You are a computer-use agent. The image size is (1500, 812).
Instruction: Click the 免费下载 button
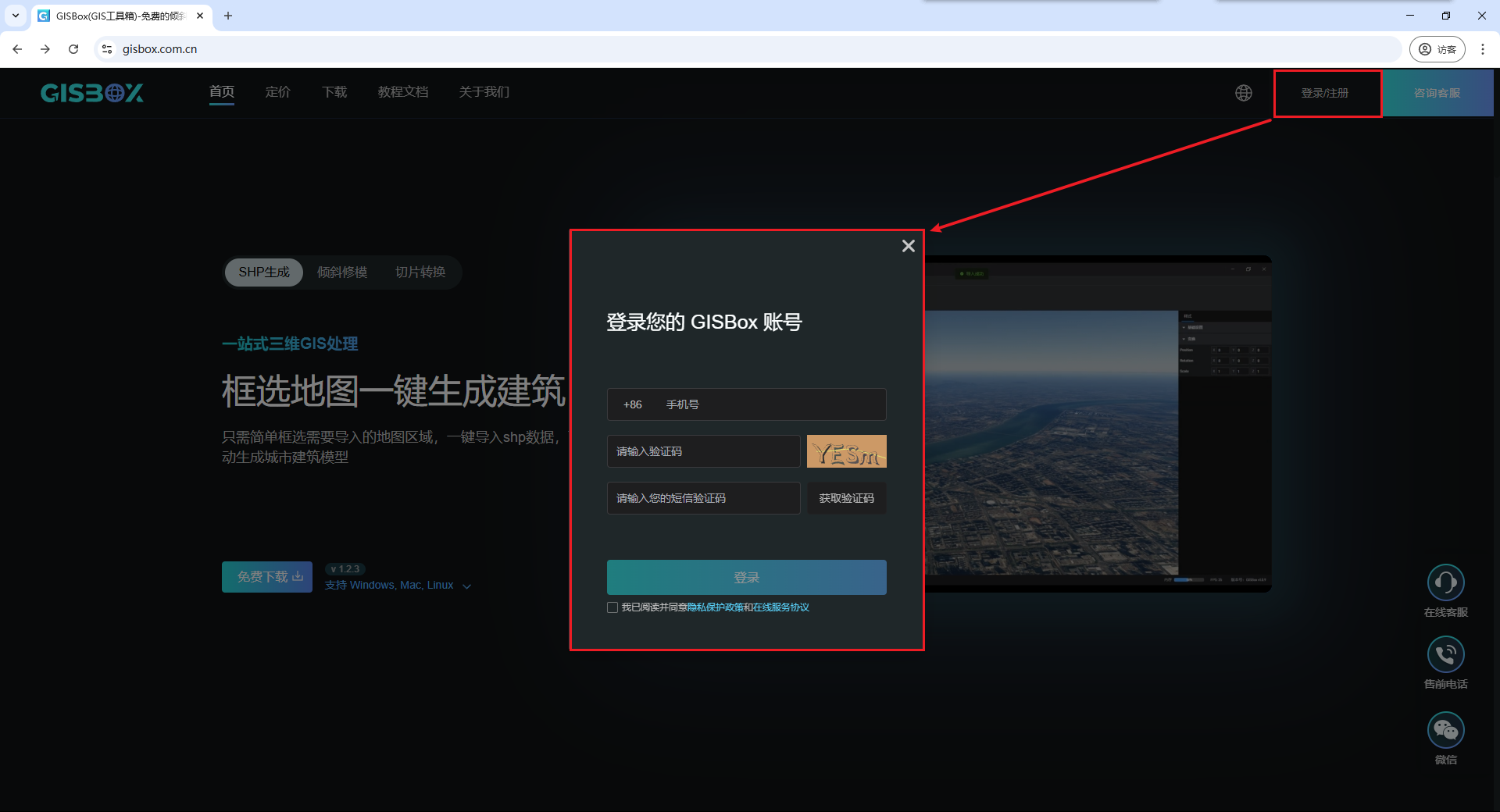267,577
